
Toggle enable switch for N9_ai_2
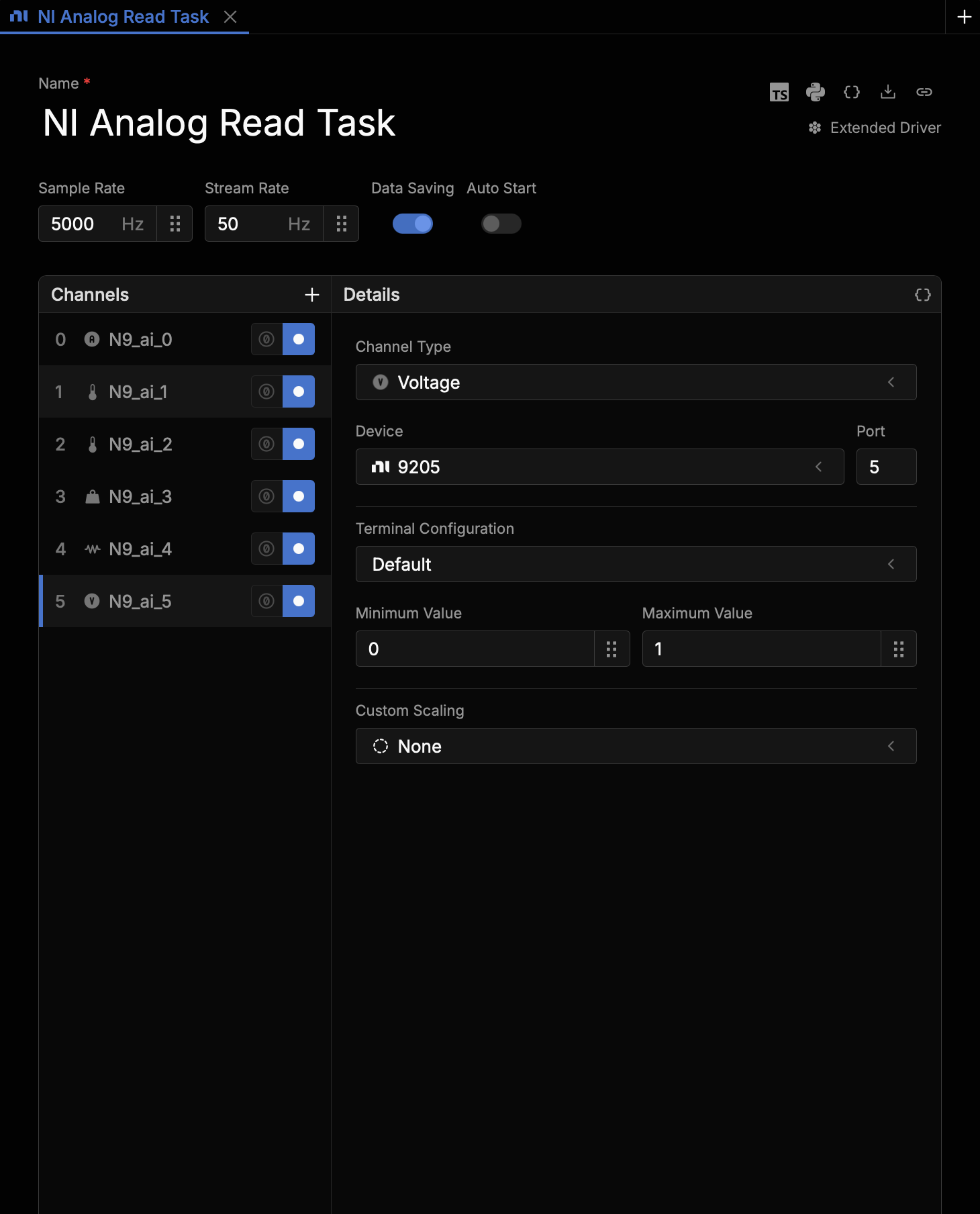(299, 444)
